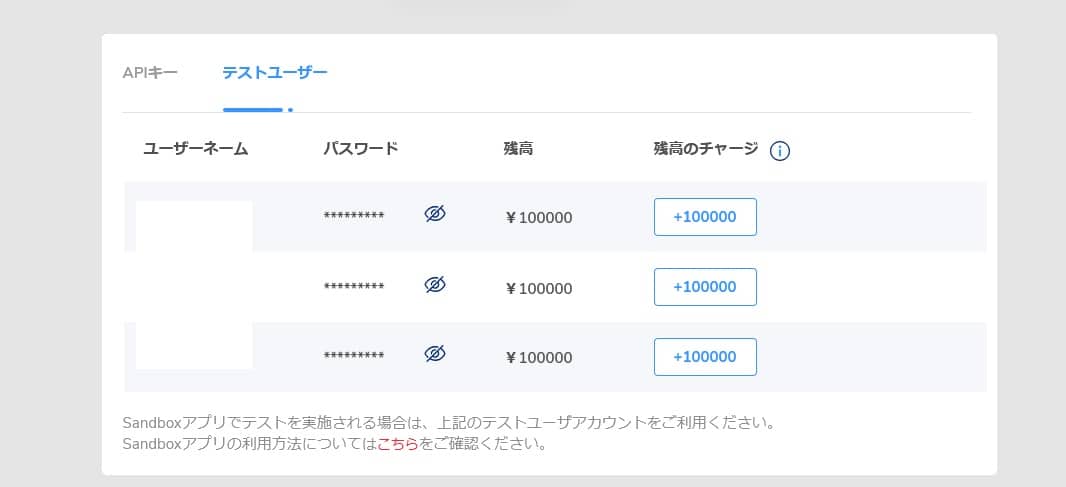Click the second row's ¥100000 balance

[538, 288]
